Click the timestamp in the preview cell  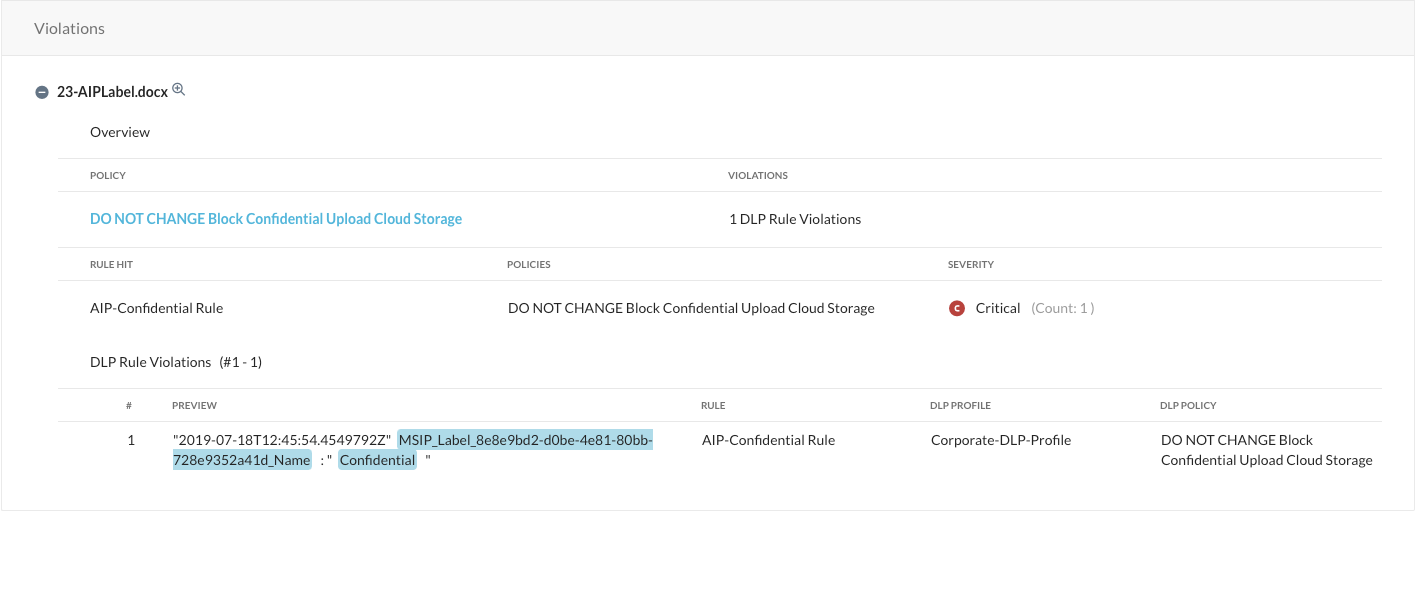coord(281,440)
